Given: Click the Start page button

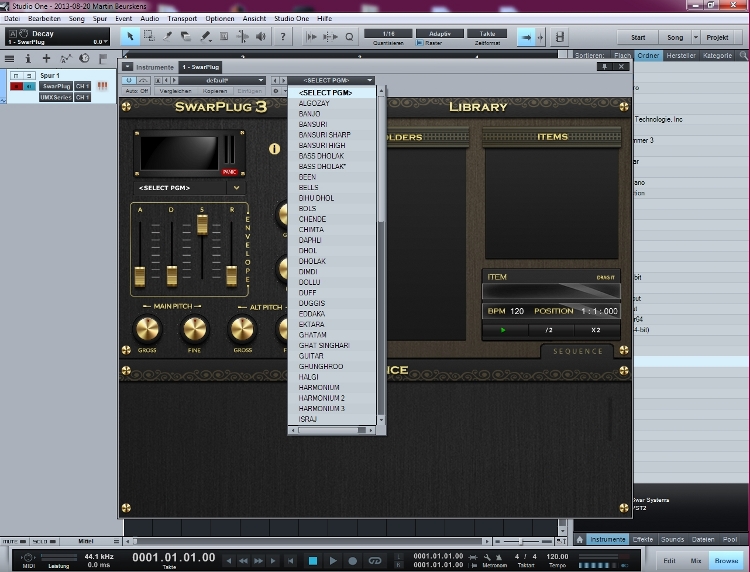Looking at the screenshot, I should [x=638, y=37].
